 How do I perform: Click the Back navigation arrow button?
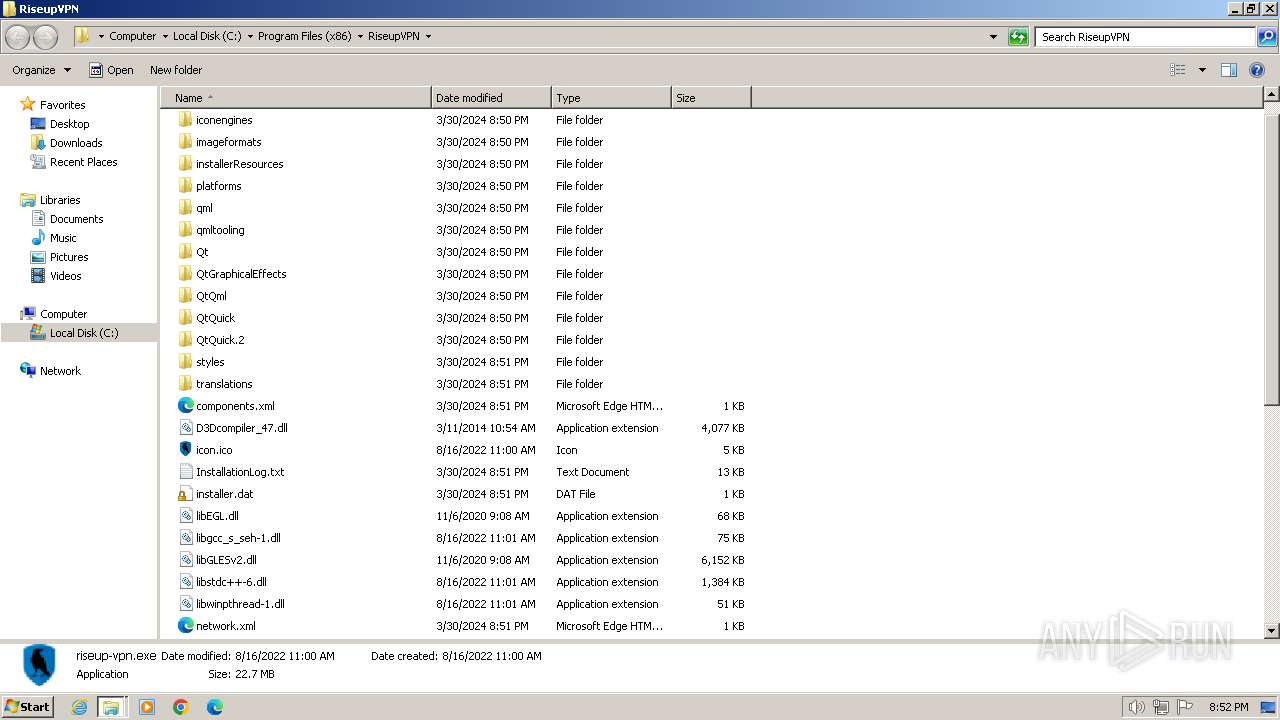pos(18,37)
